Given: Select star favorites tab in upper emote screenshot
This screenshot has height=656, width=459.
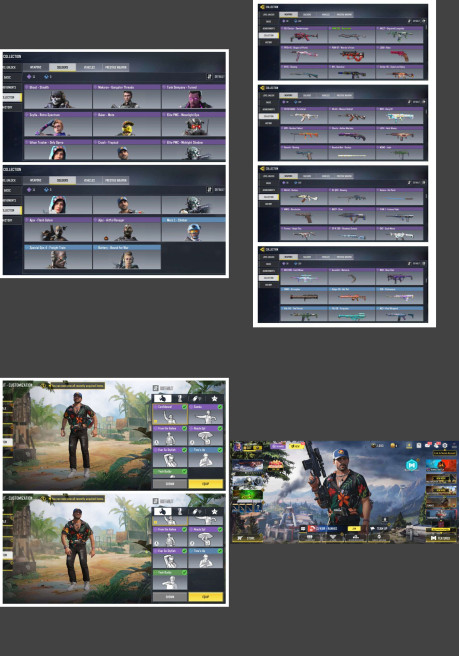Looking at the screenshot, I should tap(215, 398).
